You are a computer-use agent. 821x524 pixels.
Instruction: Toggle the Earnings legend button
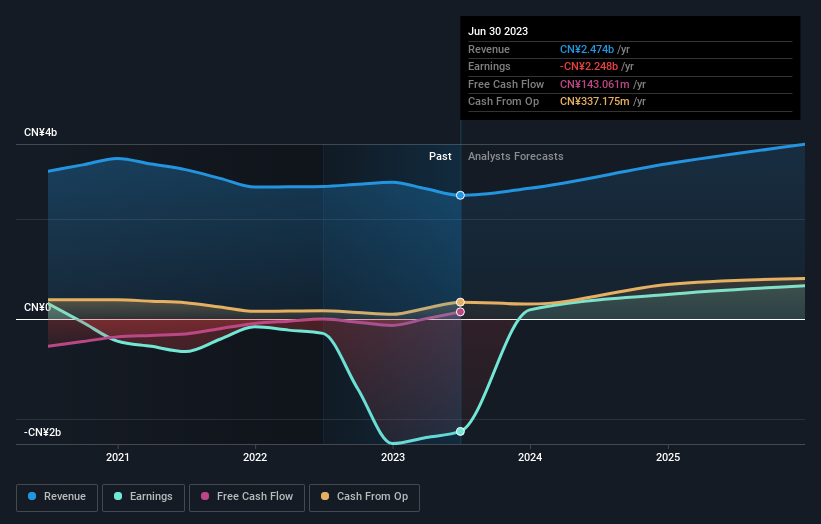tap(143, 497)
